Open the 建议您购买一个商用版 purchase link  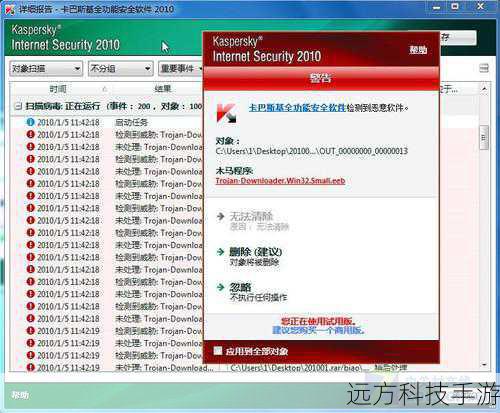click(318, 330)
